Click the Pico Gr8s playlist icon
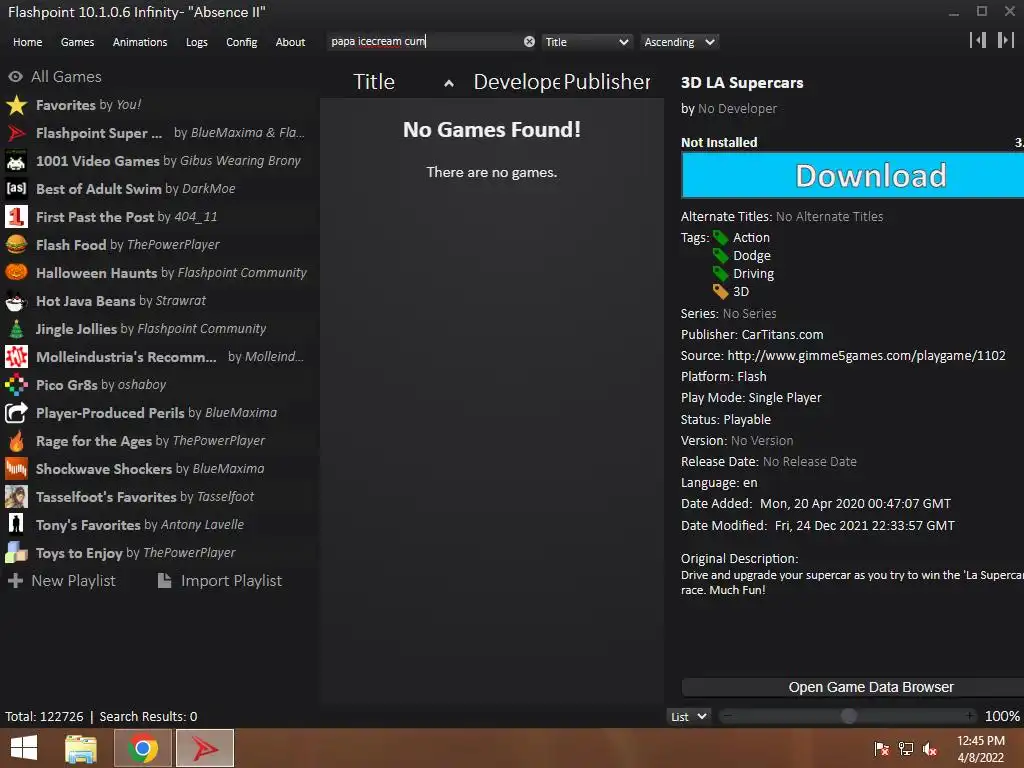Image resolution: width=1024 pixels, height=768 pixels. tap(16, 385)
